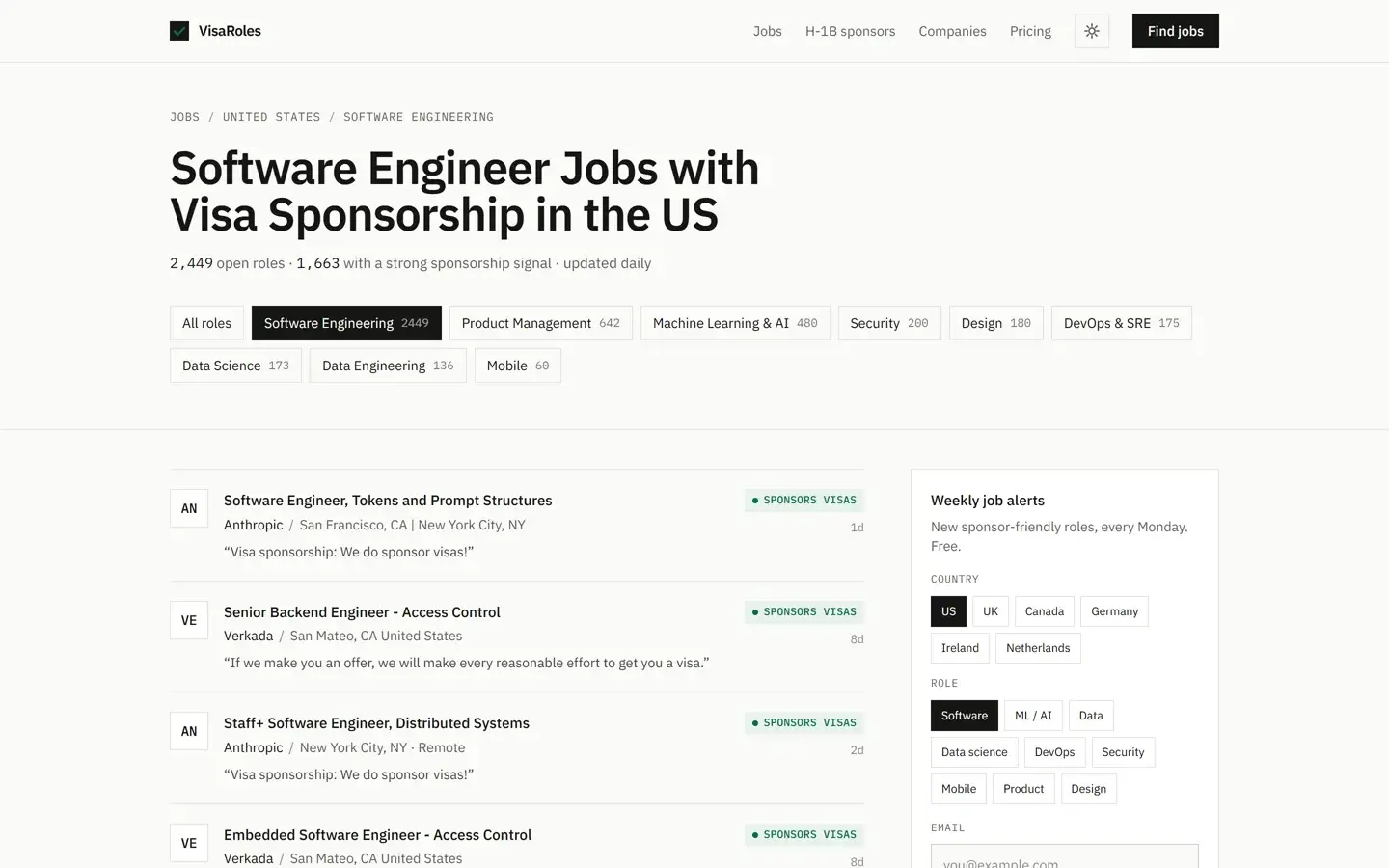Toggle Design role in job alerts
Viewport: 1389px width, 868px height.
pos(1089,789)
